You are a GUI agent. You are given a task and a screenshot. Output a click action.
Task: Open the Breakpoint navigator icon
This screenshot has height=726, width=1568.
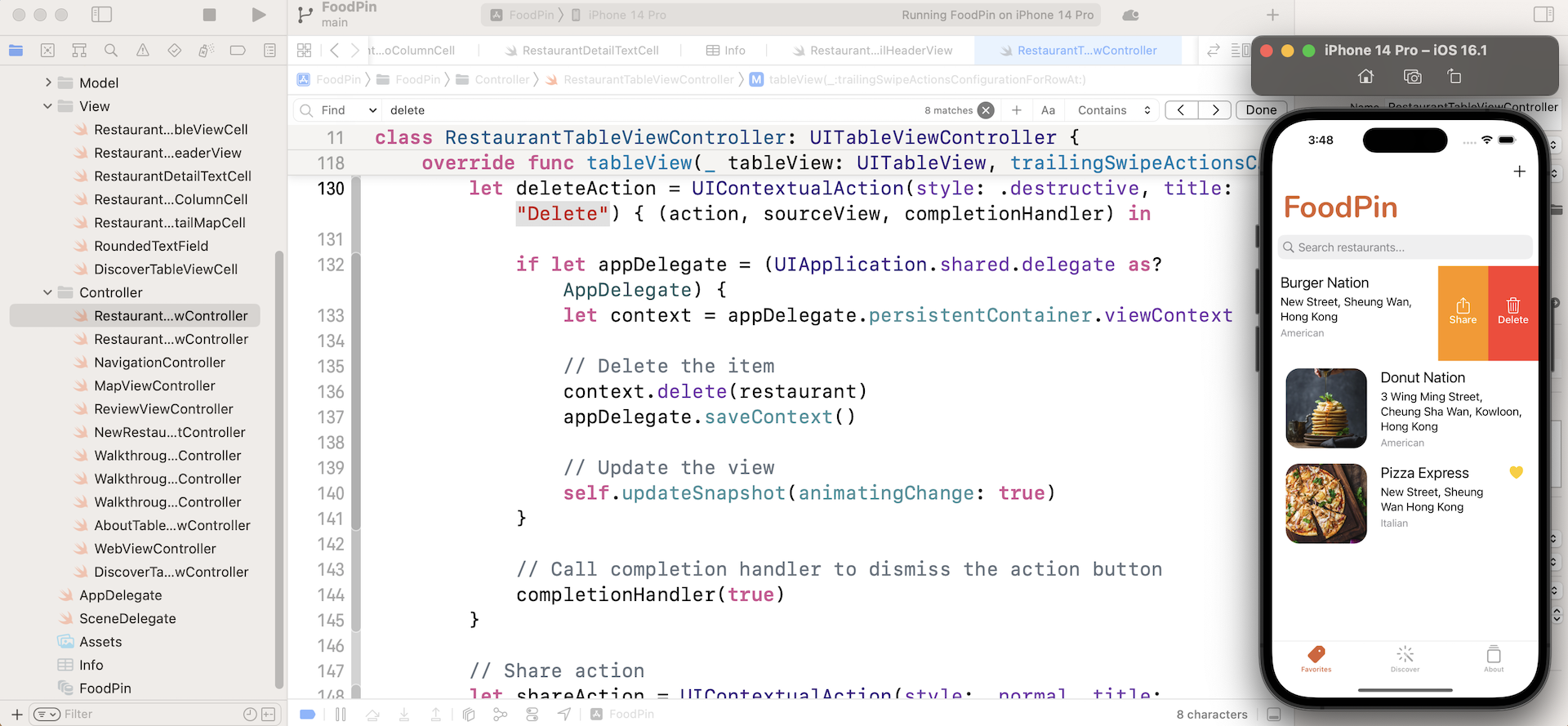pyautogui.click(x=238, y=51)
